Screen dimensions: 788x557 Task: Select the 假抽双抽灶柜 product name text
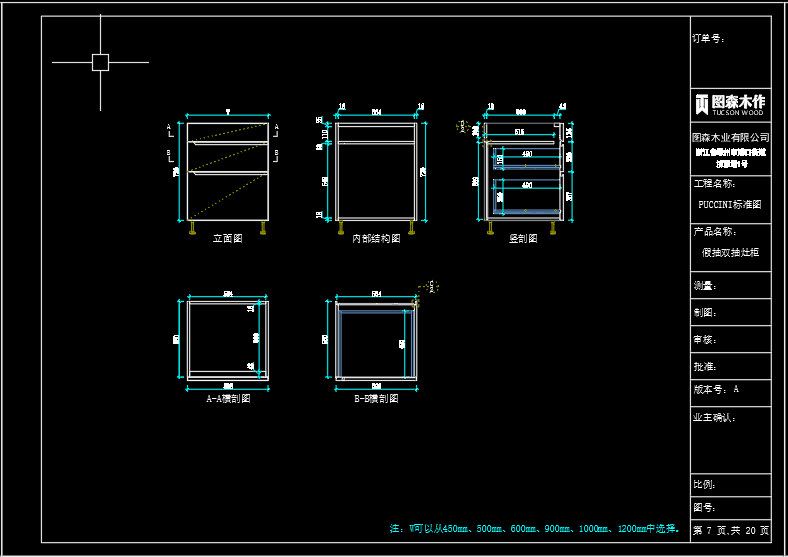pyautogui.click(x=730, y=252)
